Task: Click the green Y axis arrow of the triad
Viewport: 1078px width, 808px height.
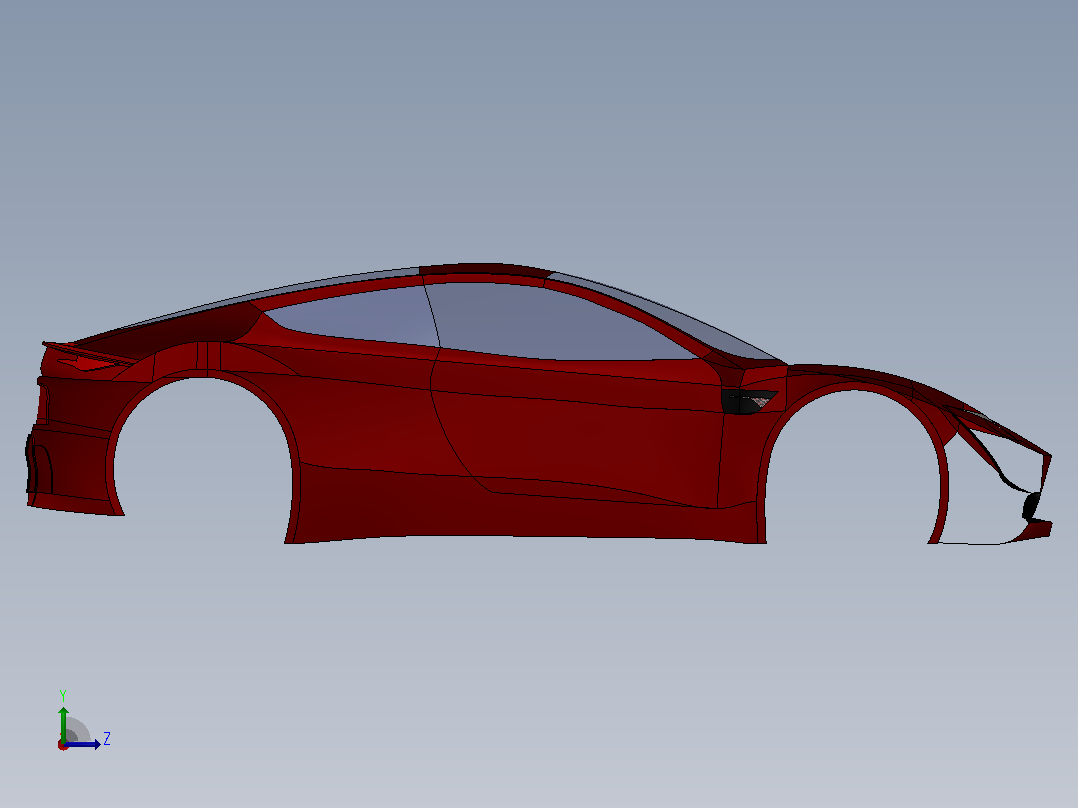Action: tap(63, 723)
